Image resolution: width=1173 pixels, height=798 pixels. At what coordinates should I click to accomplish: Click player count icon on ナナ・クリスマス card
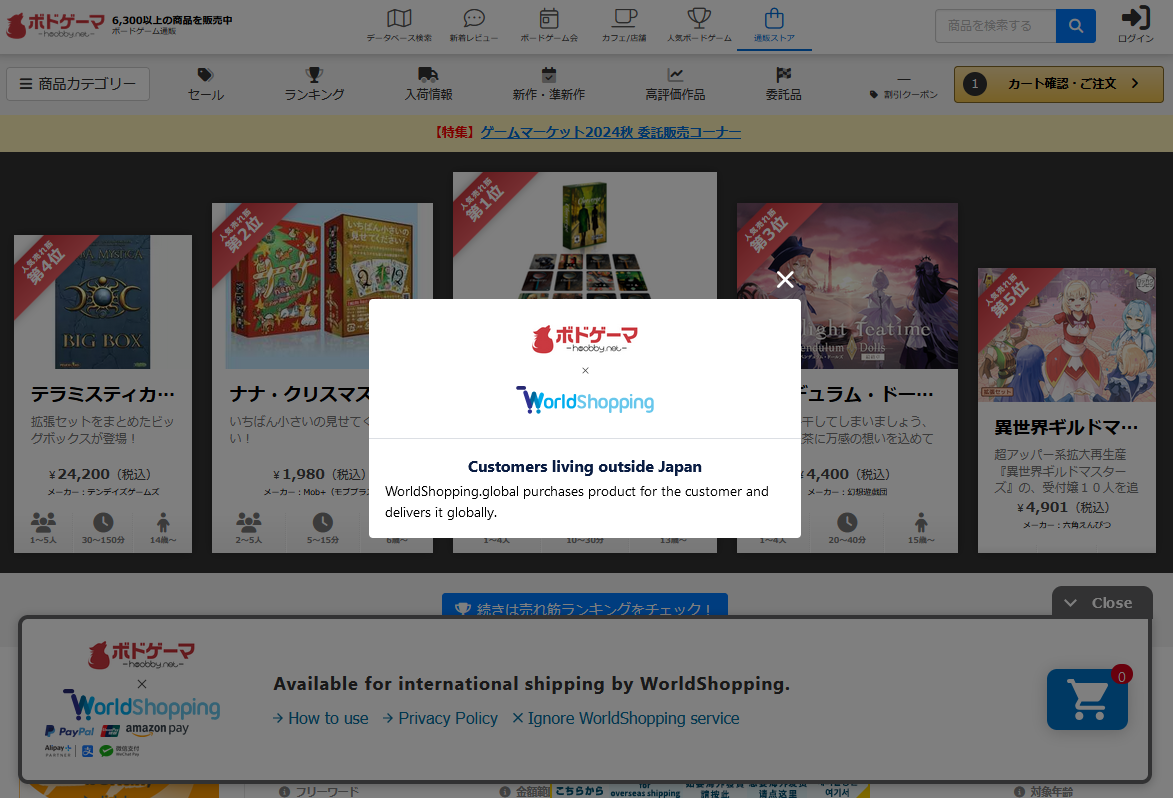coord(248,521)
